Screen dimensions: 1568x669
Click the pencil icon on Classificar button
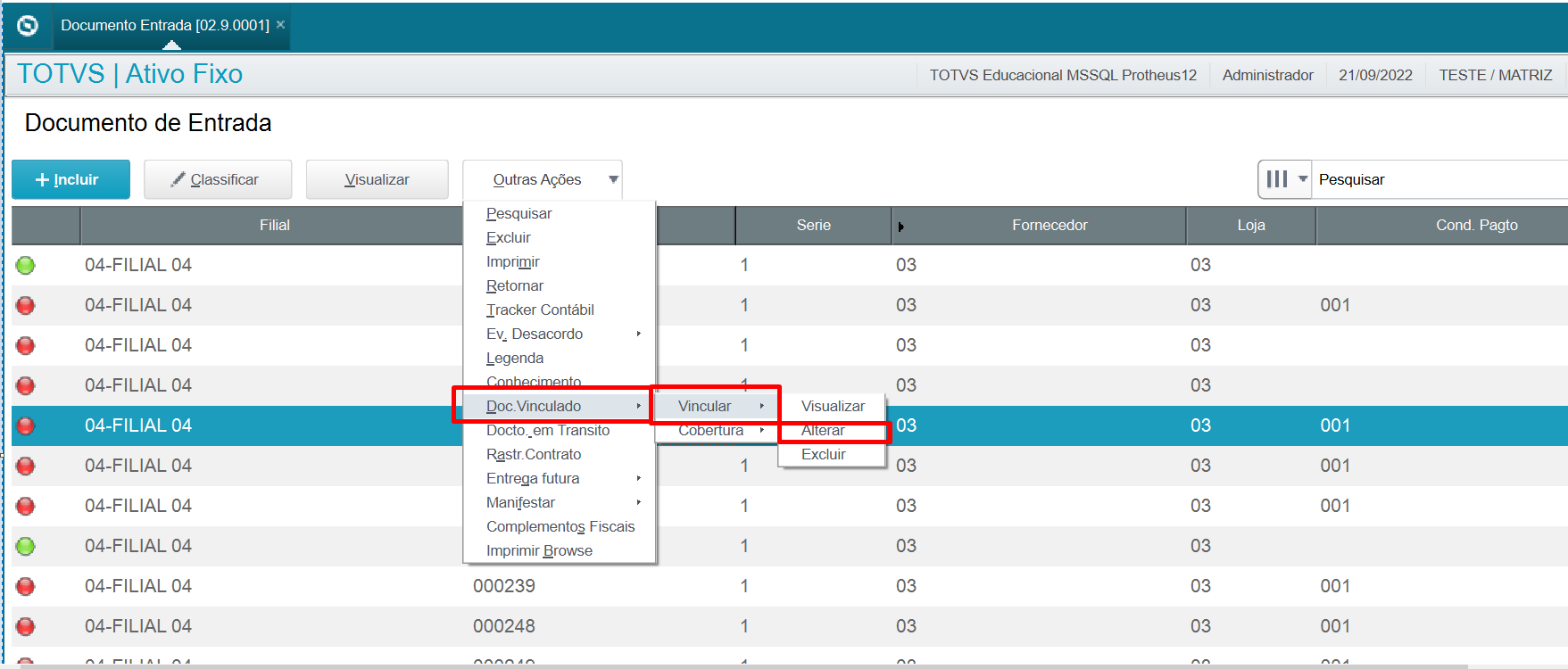click(x=178, y=179)
